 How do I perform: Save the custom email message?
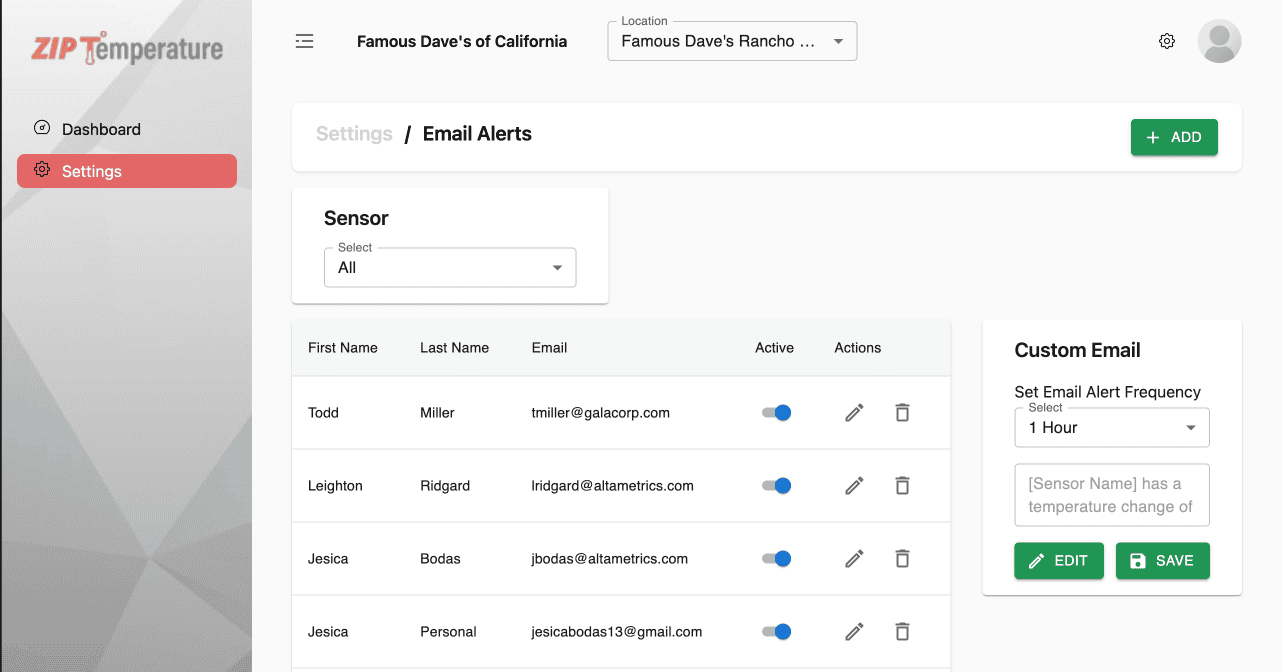(x=1162, y=561)
